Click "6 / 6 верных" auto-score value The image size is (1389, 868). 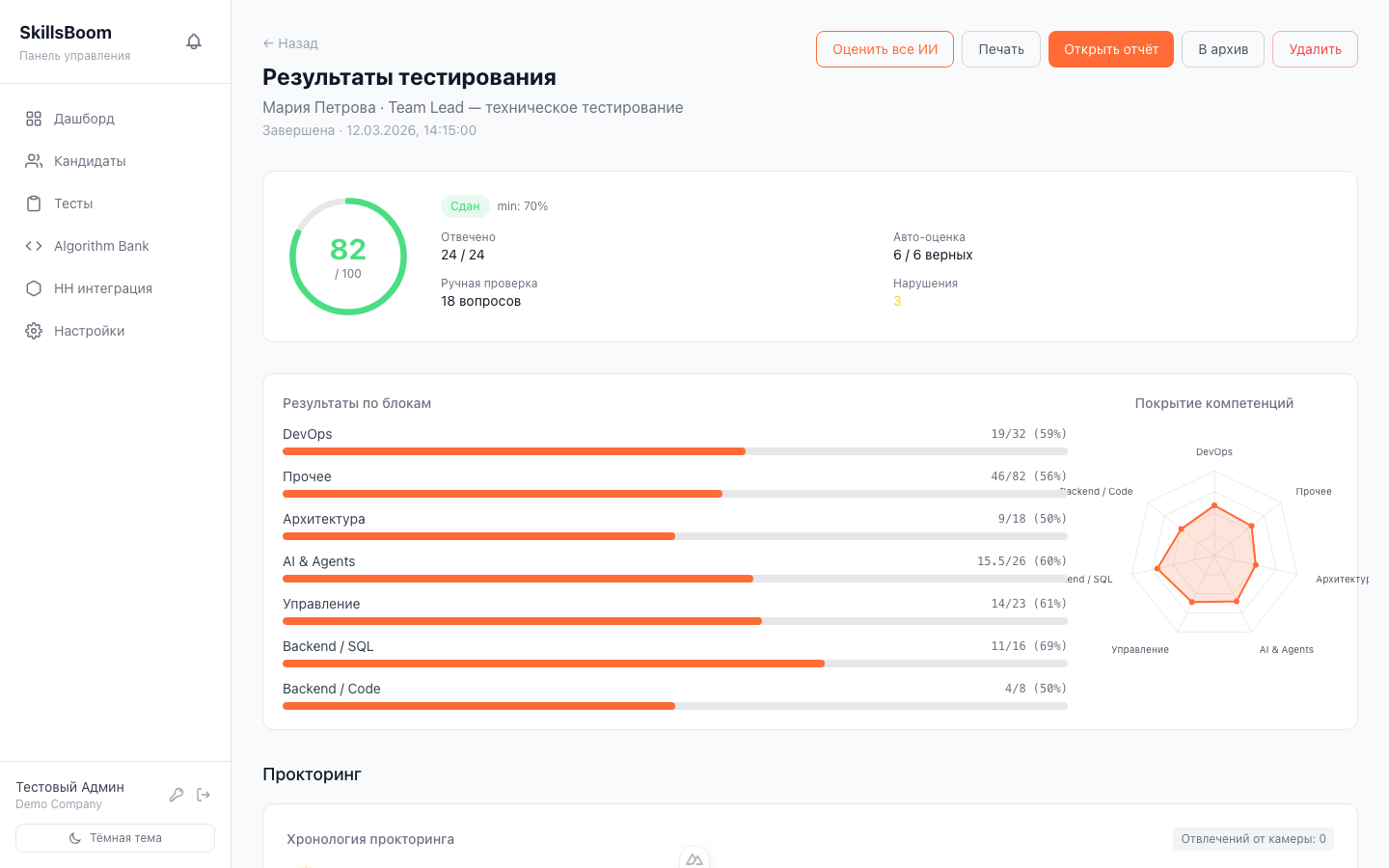click(x=933, y=255)
